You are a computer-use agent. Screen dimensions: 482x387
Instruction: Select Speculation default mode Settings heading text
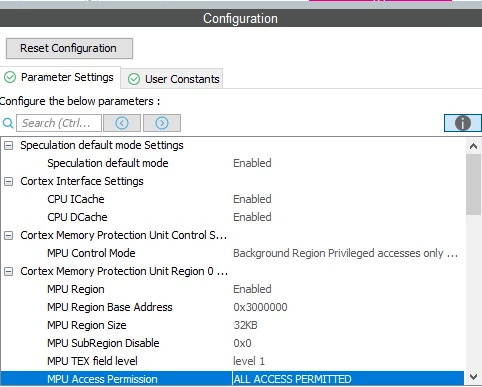pyautogui.click(x=102, y=145)
